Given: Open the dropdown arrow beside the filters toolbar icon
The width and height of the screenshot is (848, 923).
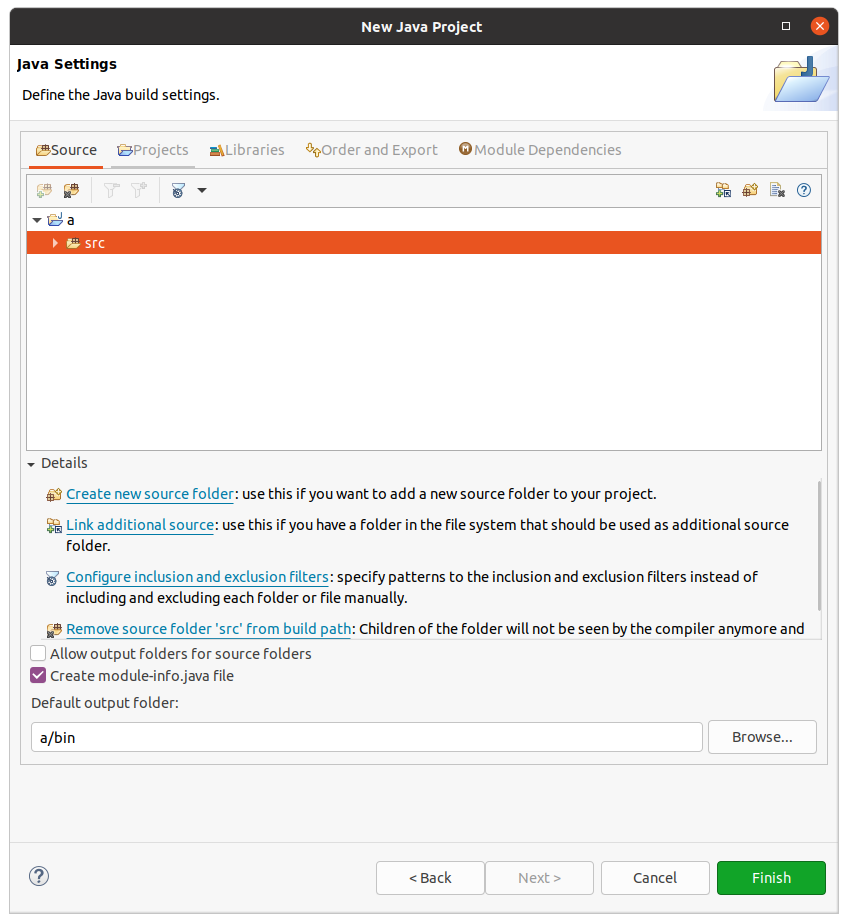Looking at the screenshot, I should point(202,190).
